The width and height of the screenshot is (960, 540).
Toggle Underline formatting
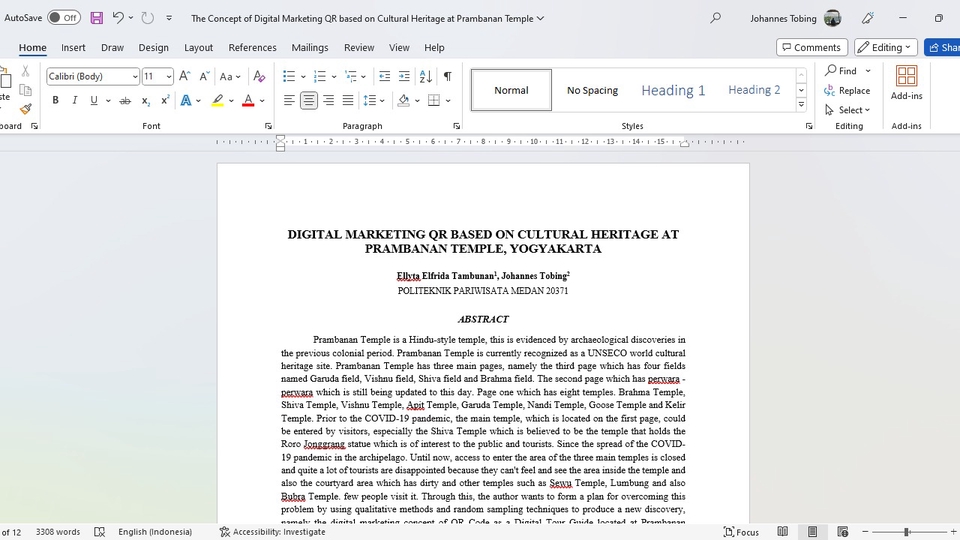94,100
